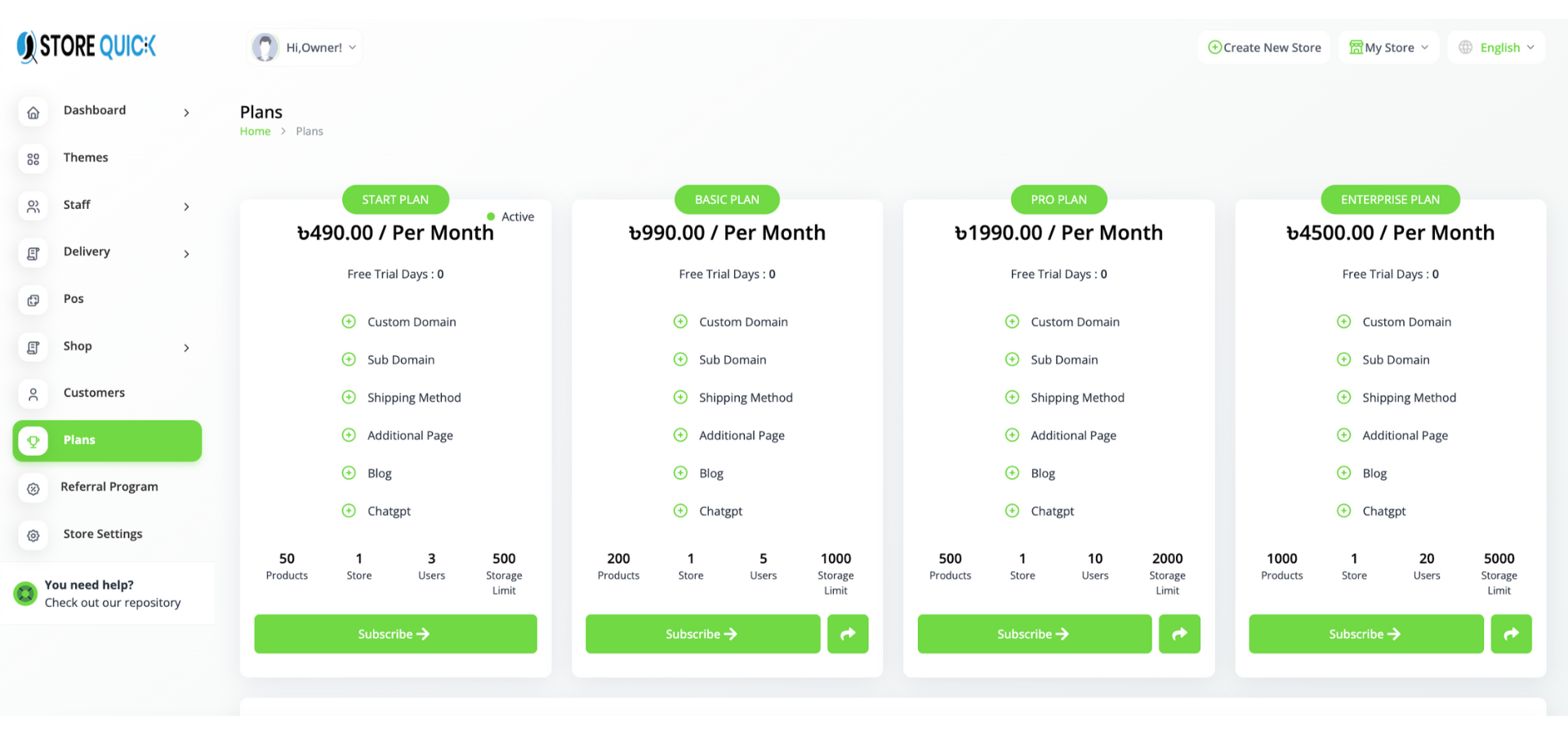Expand the Staff submenu chevron
Screen dimensions: 1568x735
click(x=186, y=207)
